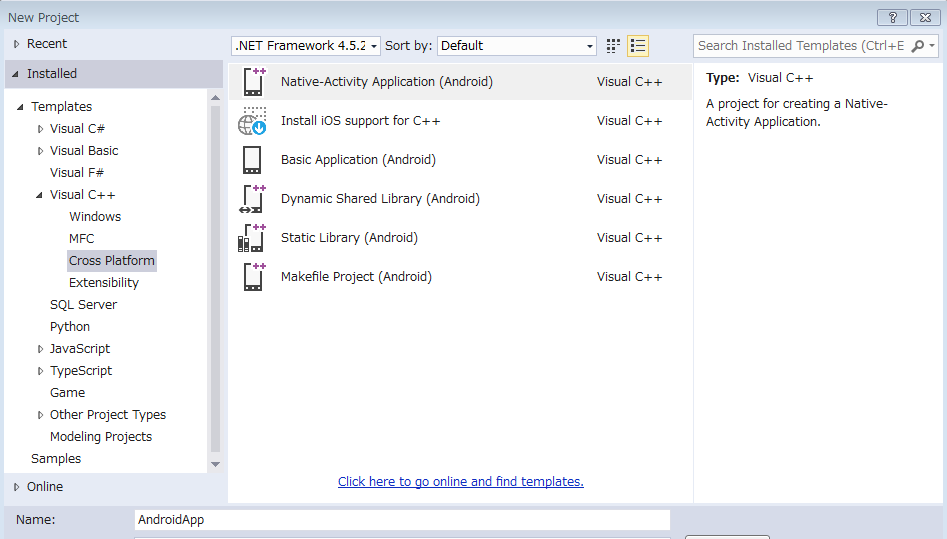This screenshot has height=539, width=947.
Task: Select the Basic Application phone icon
Action: tap(252, 160)
